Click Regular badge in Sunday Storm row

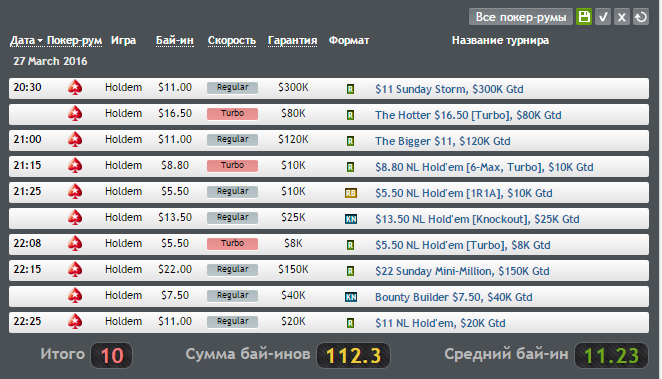coord(232,87)
